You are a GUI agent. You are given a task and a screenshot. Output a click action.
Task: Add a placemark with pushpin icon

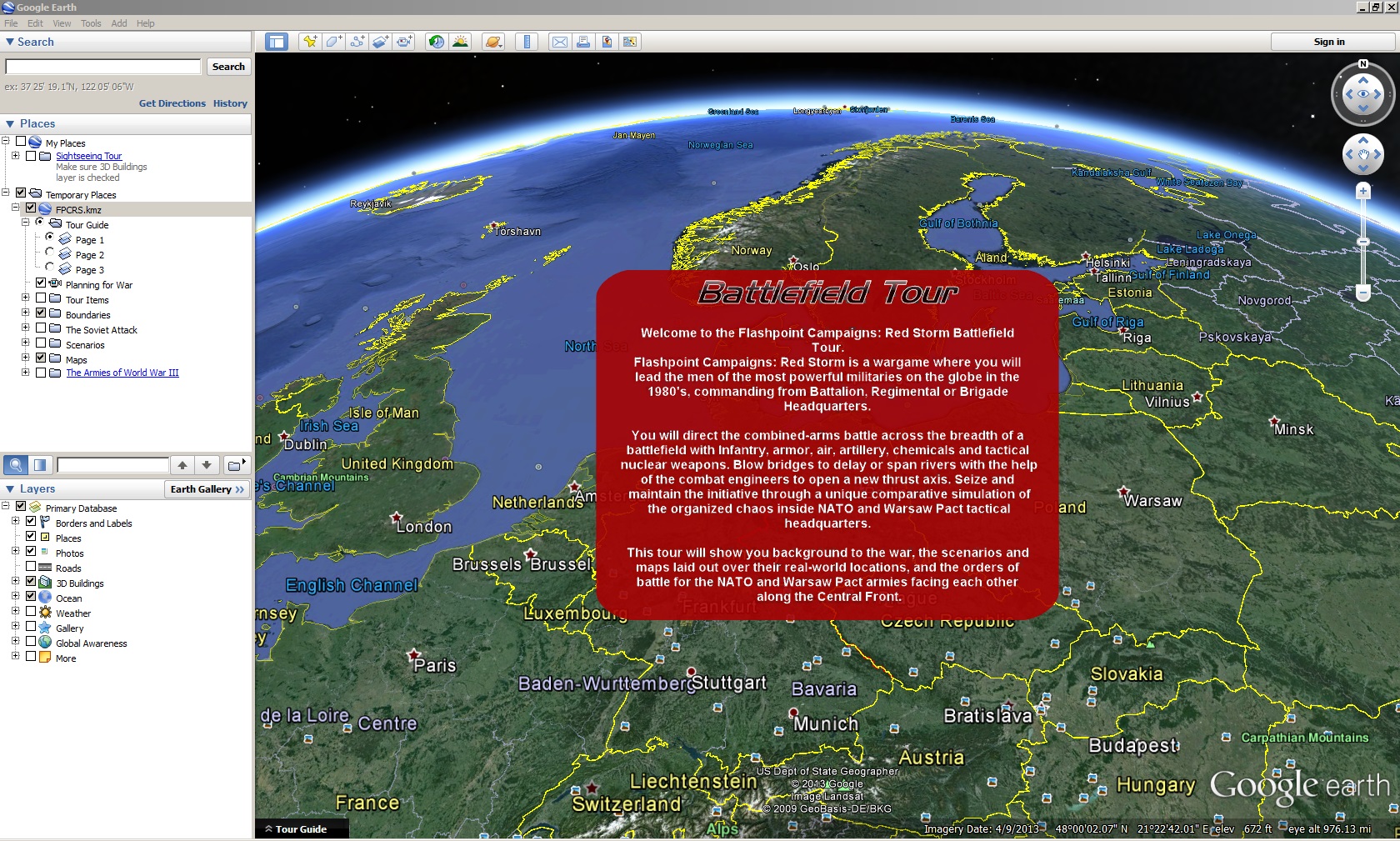[x=310, y=42]
